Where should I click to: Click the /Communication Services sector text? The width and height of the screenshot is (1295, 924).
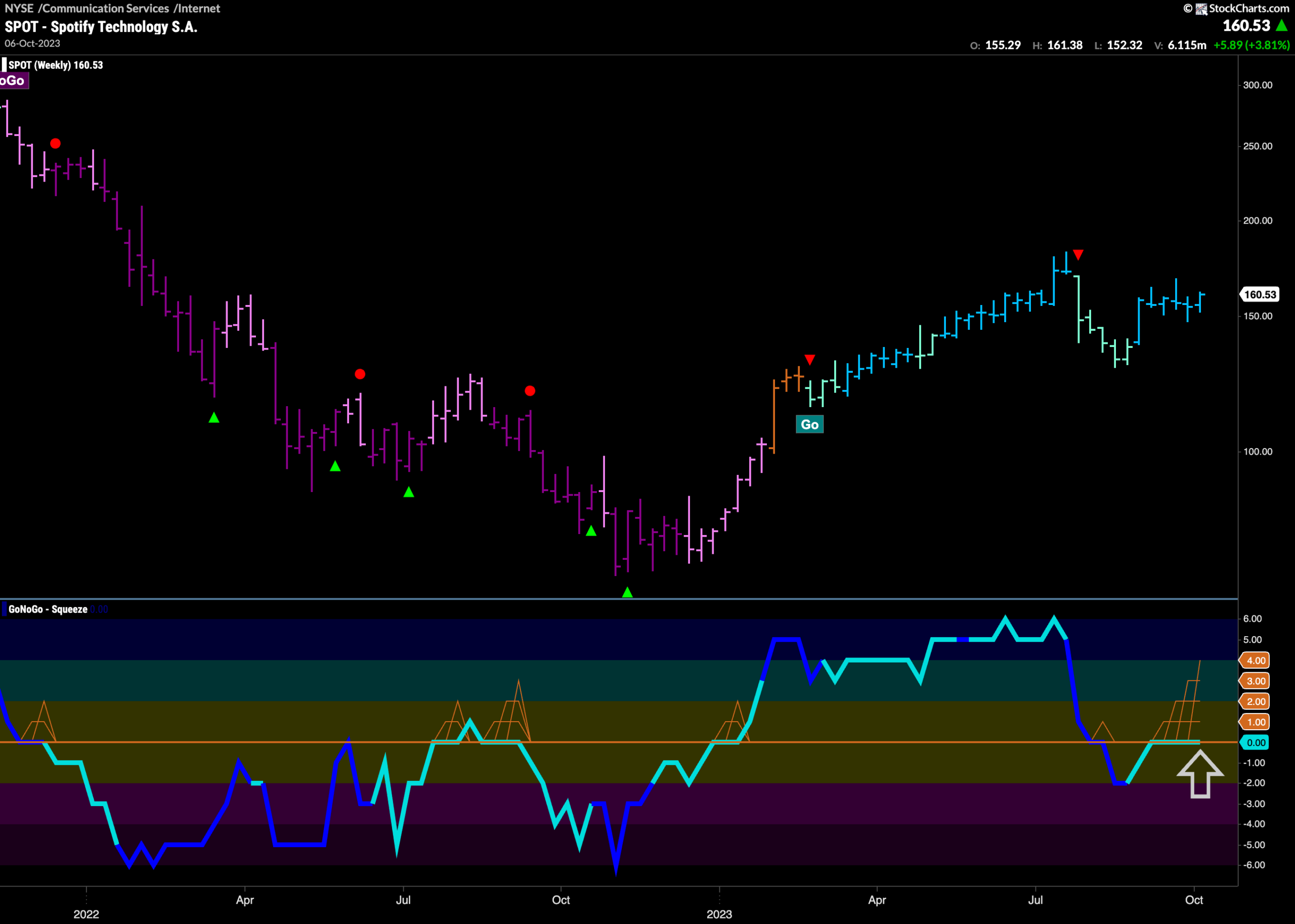pos(104,9)
